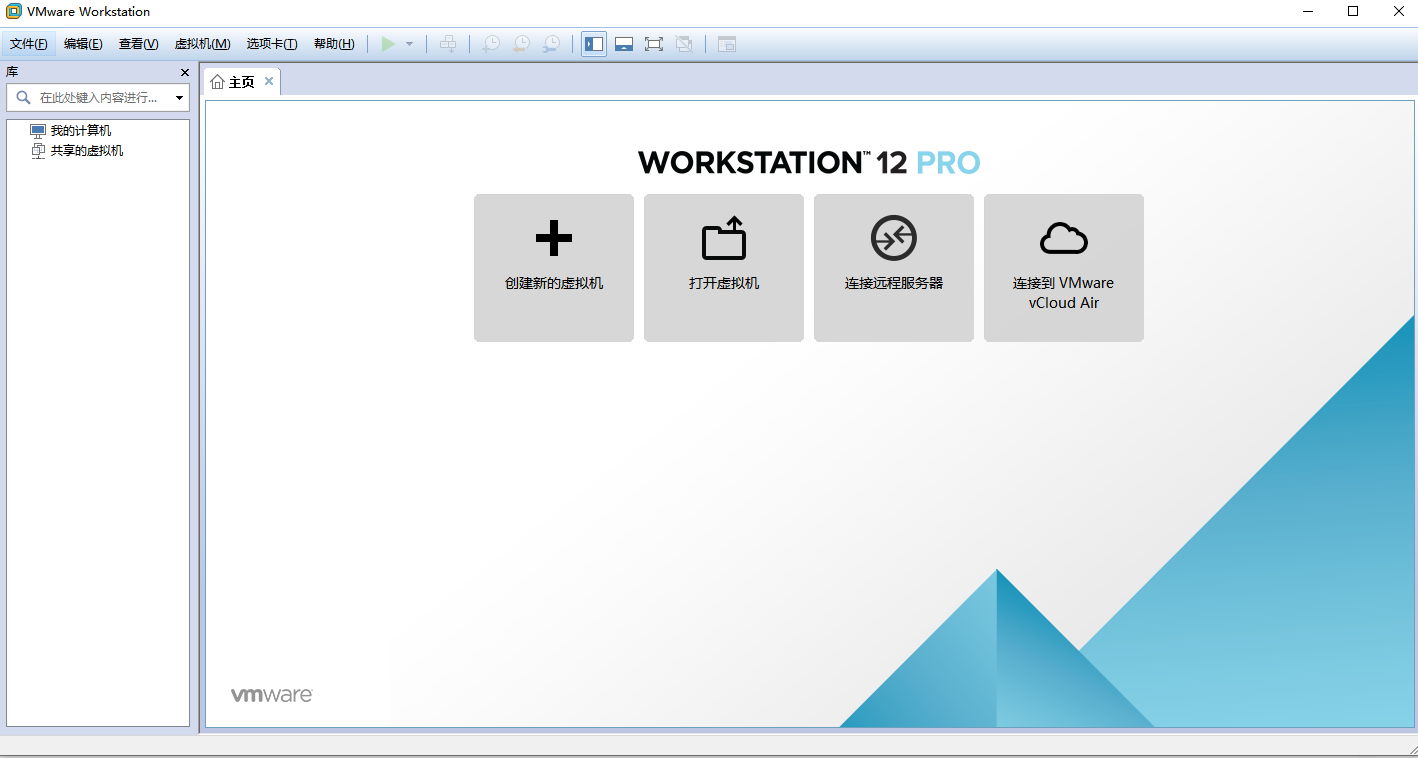Click the library search magnifier icon

(x=23, y=98)
